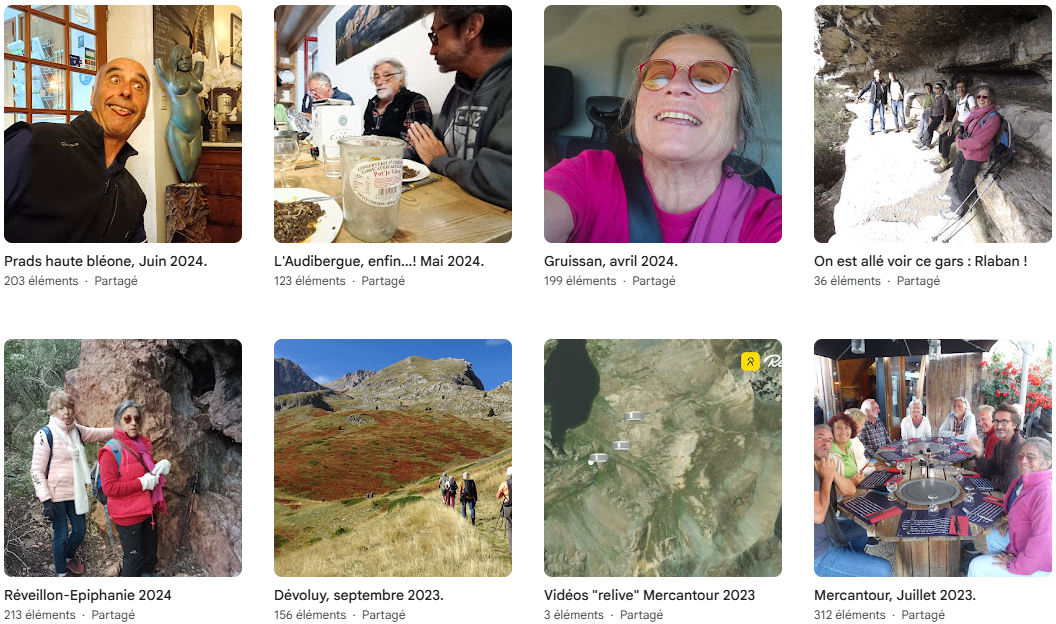
Task: Click the title "L'Audibergue, enfin...! Mai 2024."
Action: [x=379, y=261]
